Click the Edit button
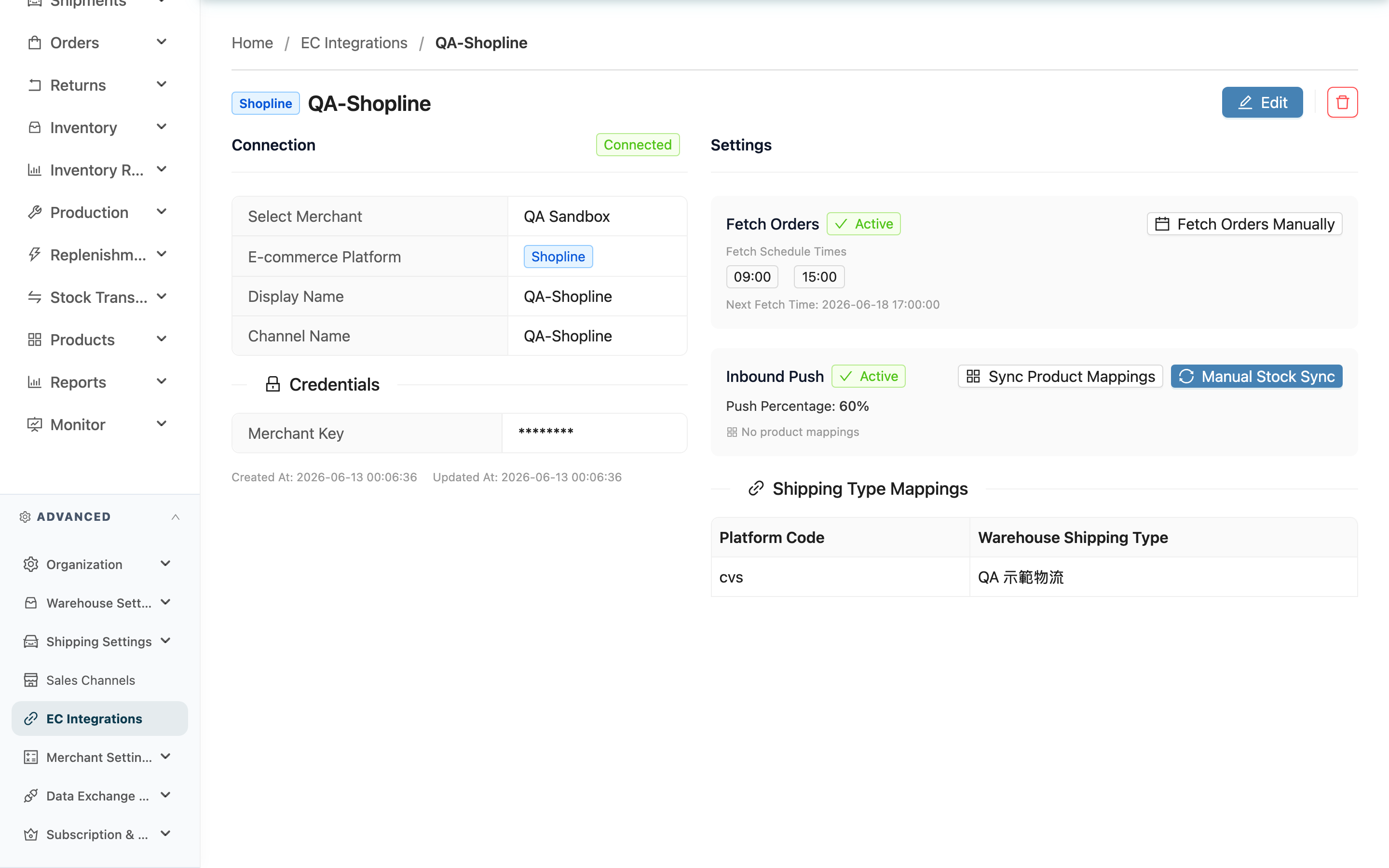This screenshot has width=1389, height=868. point(1262,102)
